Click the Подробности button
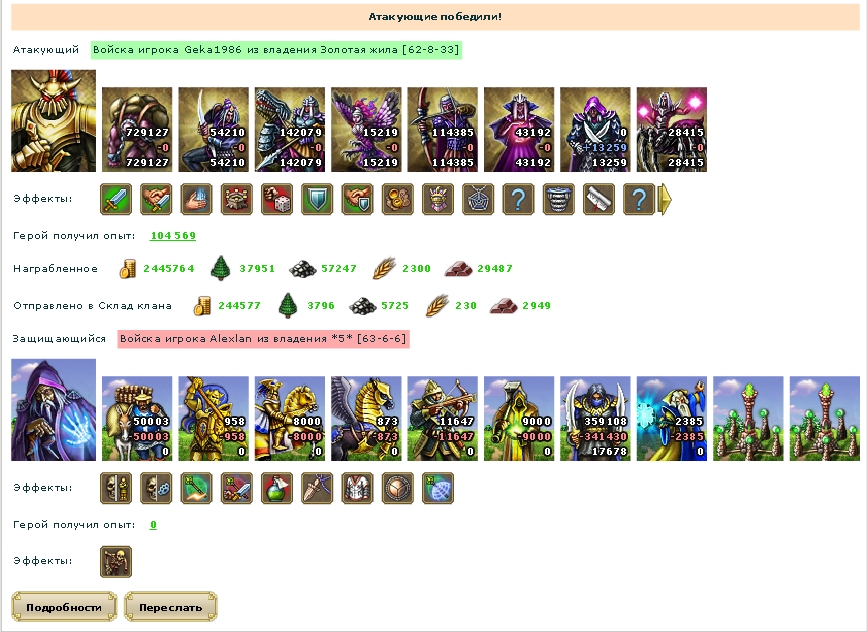This screenshot has height=632, width=867. (x=64, y=607)
